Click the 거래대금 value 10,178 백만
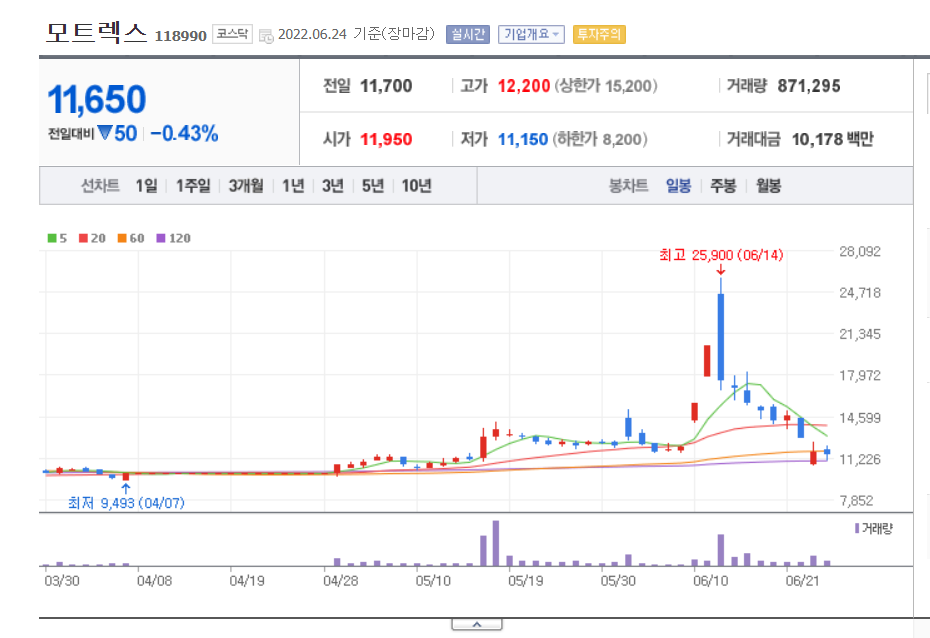The height and width of the screenshot is (638, 930). click(833, 139)
